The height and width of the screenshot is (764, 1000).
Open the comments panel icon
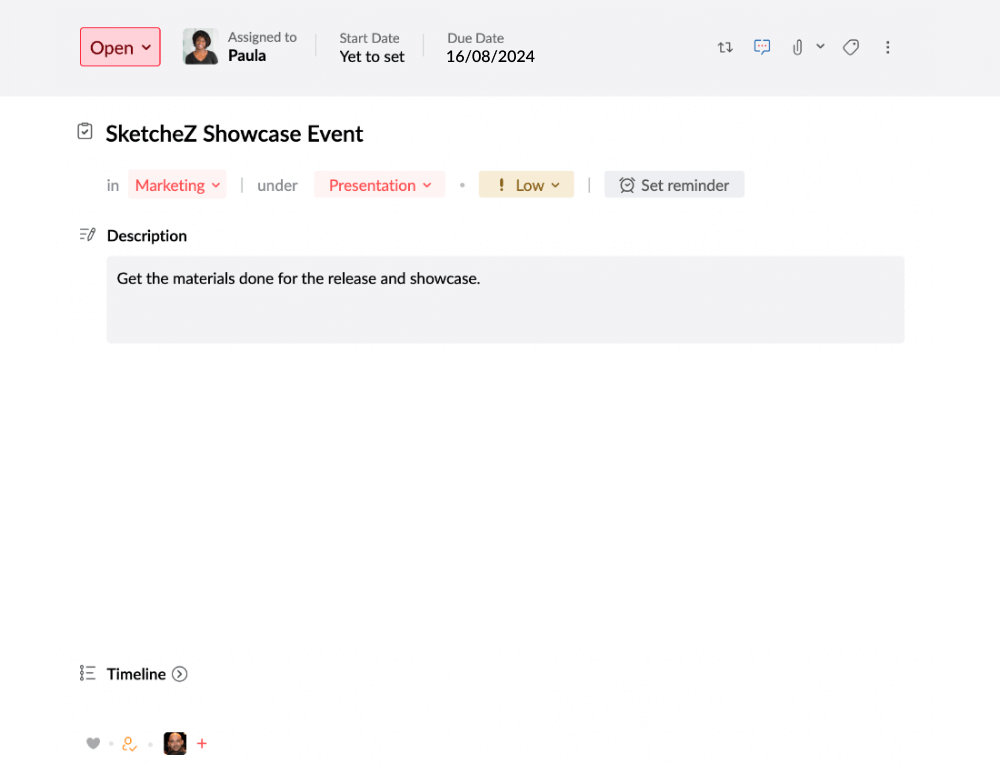pyautogui.click(x=762, y=46)
